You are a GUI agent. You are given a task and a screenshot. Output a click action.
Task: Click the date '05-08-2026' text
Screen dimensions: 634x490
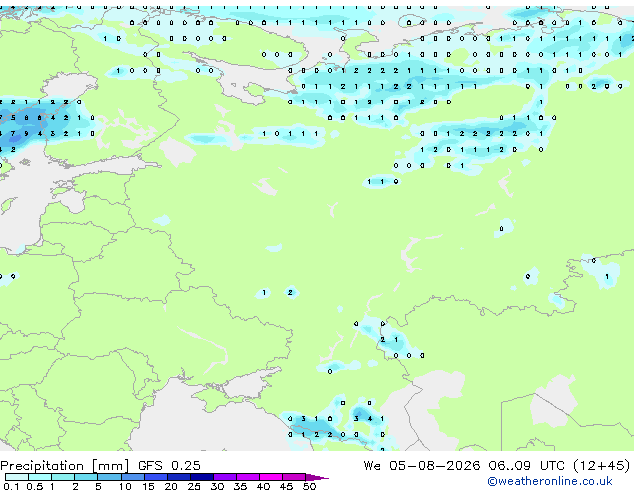pyautogui.click(x=435, y=465)
